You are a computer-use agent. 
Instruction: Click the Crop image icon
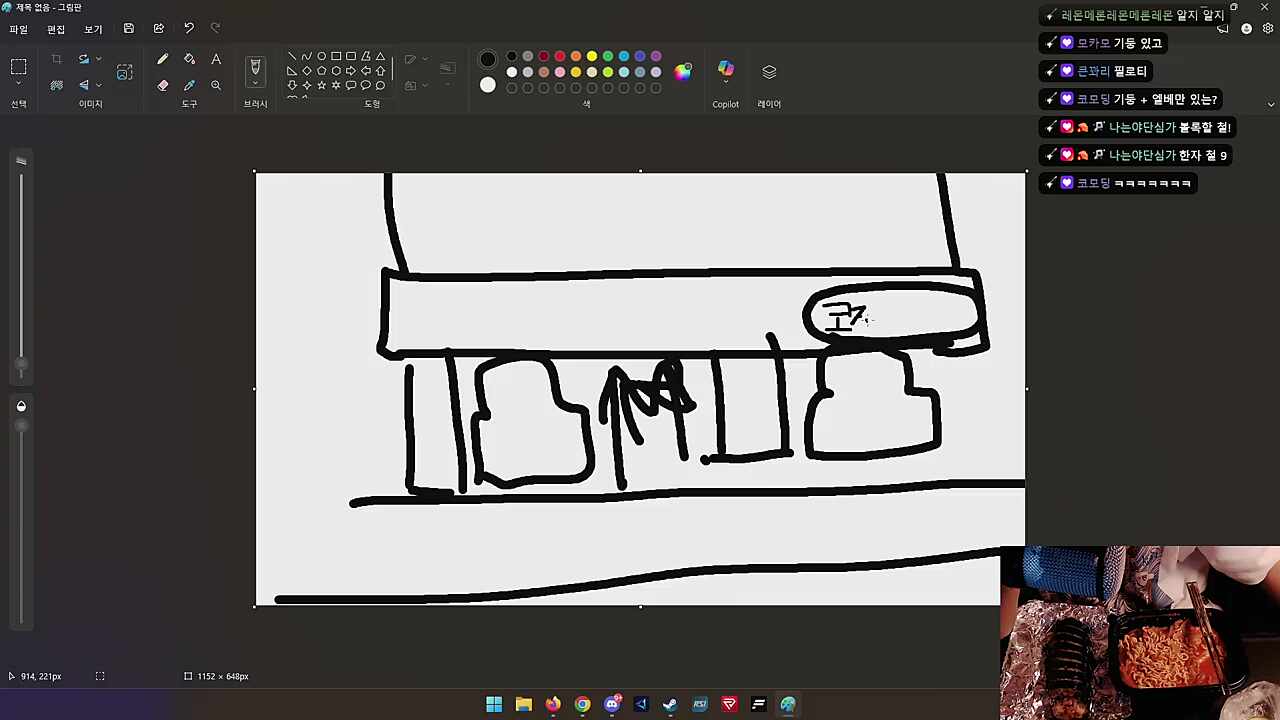(x=57, y=60)
